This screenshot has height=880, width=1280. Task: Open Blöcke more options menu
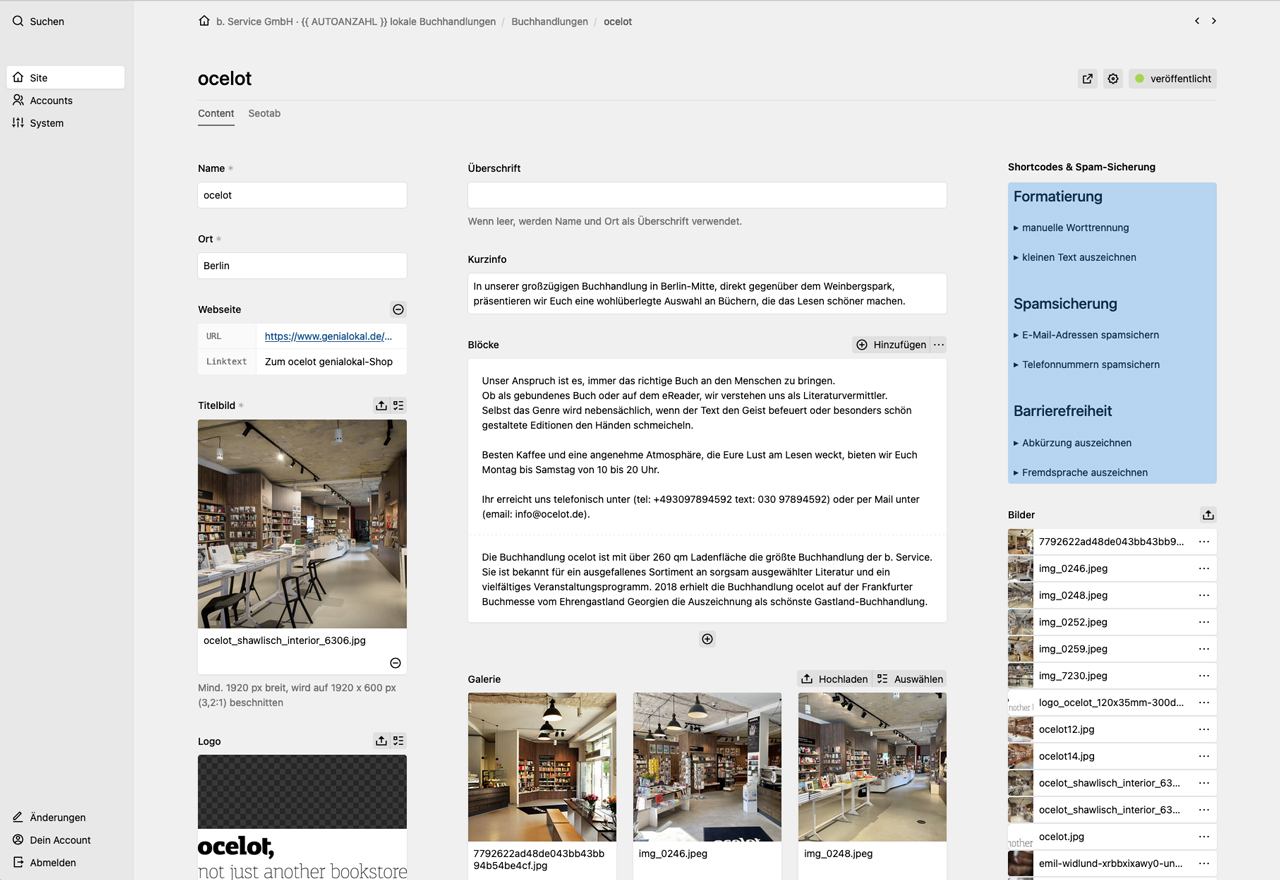(x=939, y=345)
